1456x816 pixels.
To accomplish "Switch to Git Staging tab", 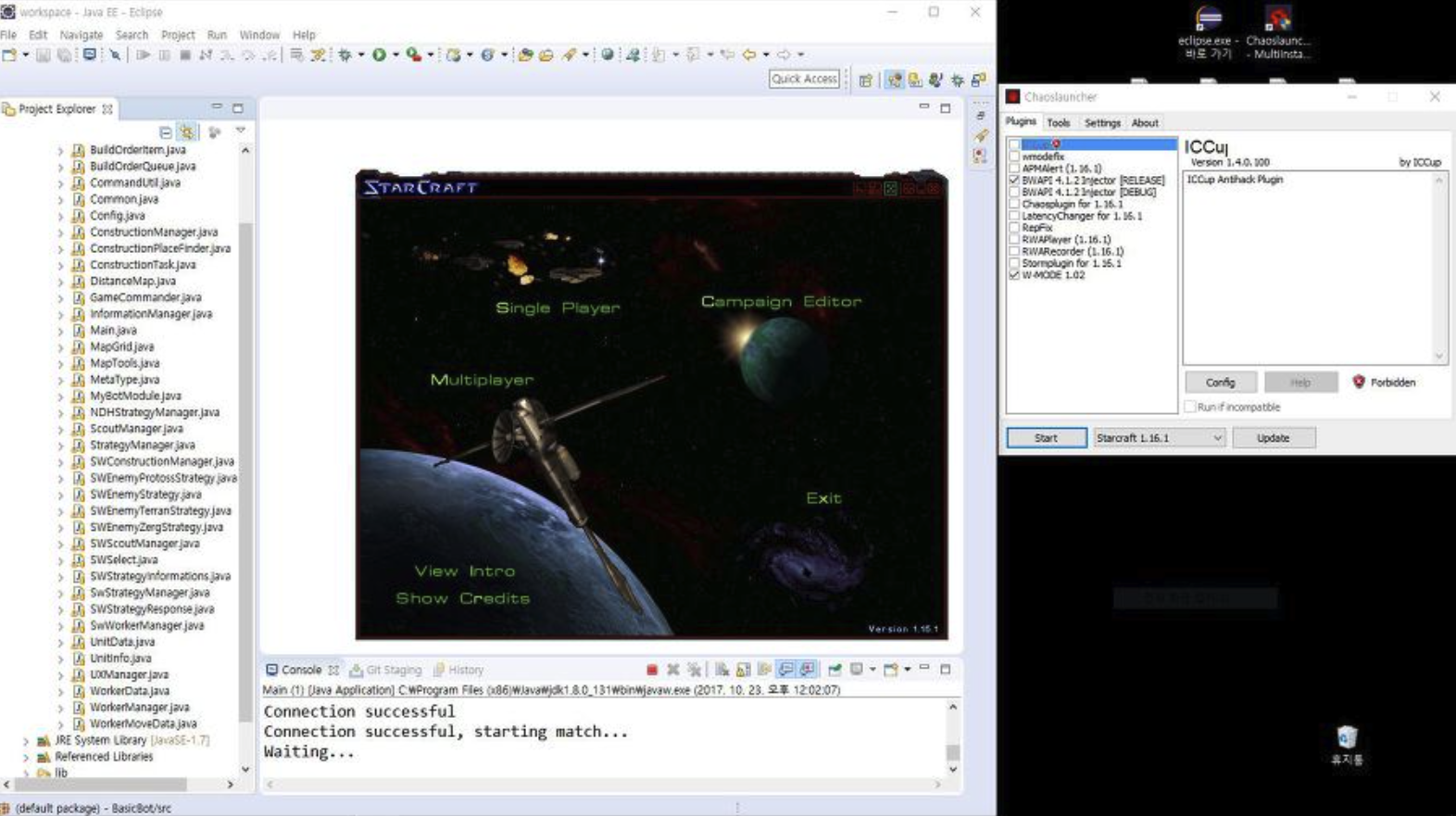I will [x=385, y=670].
